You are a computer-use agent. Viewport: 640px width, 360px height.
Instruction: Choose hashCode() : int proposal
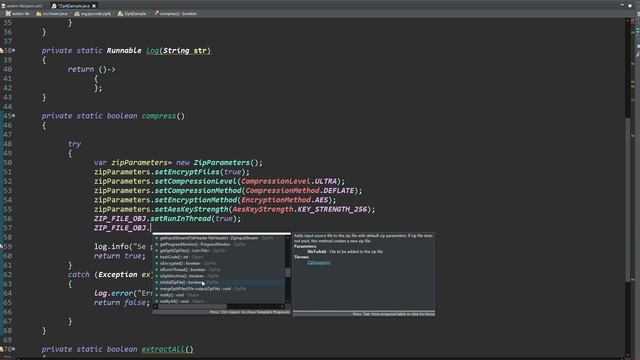coord(220,257)
